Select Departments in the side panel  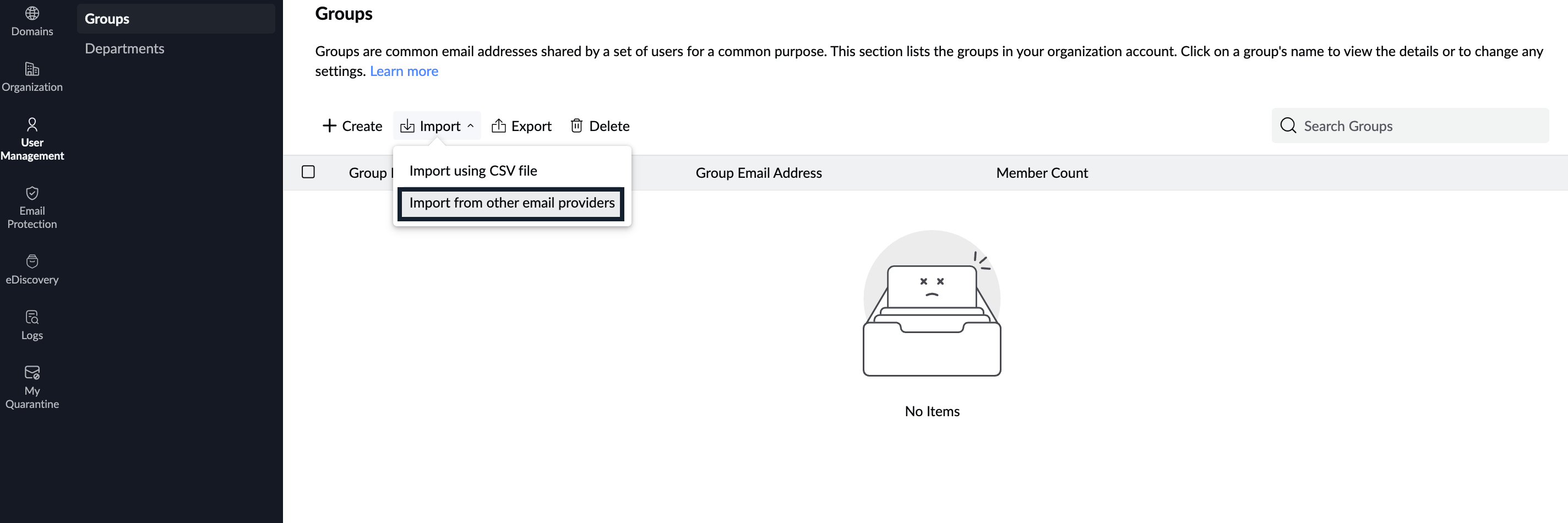pos(124,48)
